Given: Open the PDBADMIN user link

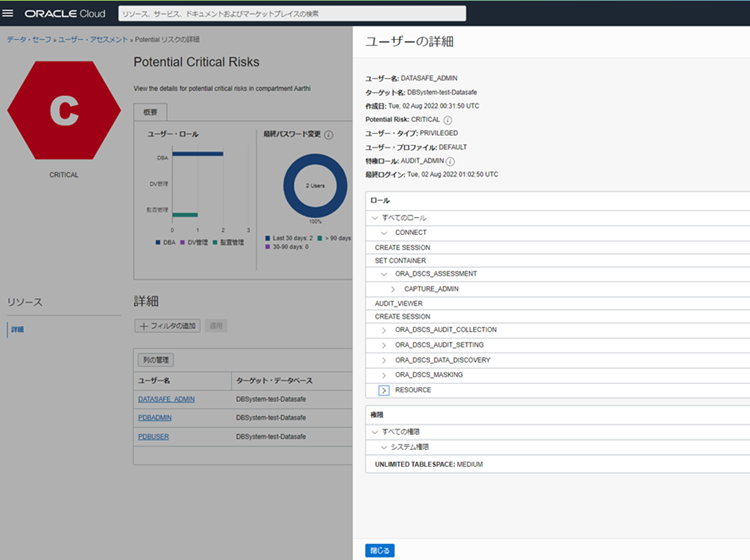Looking at the screenshot, I should tap(155, 418).
